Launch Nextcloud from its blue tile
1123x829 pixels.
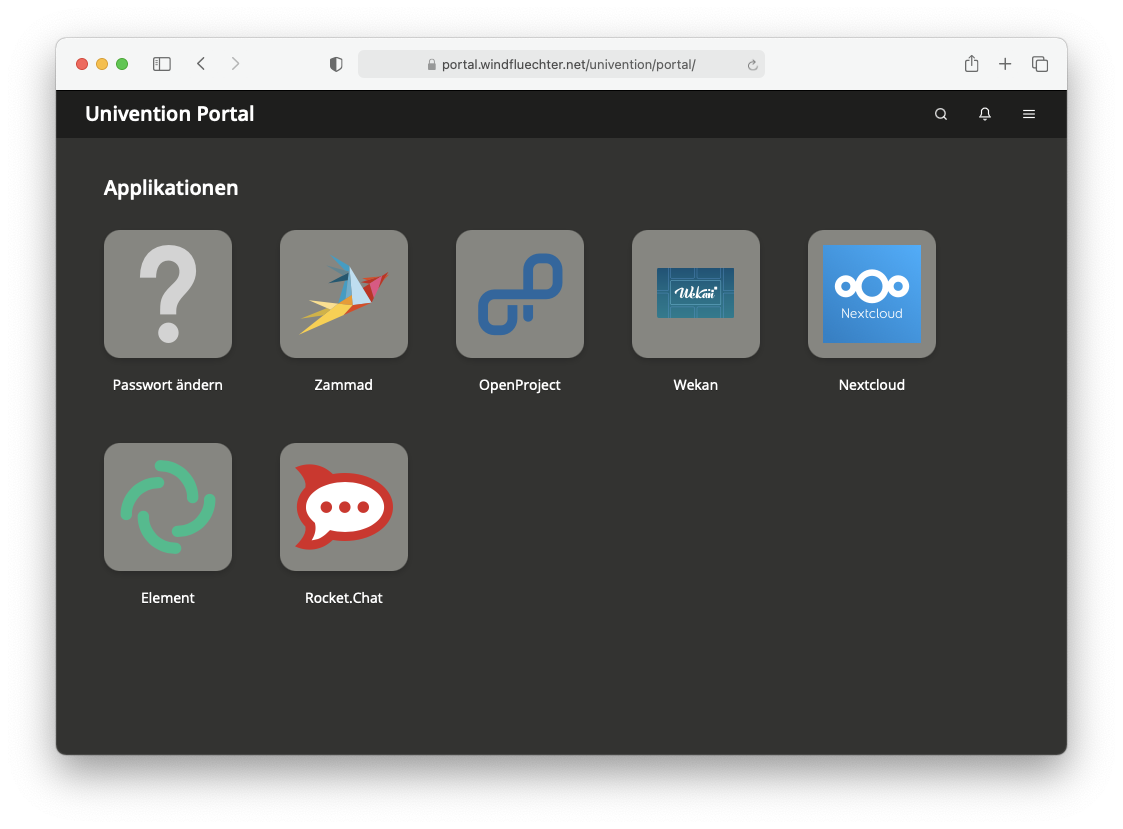click(872, 294)
